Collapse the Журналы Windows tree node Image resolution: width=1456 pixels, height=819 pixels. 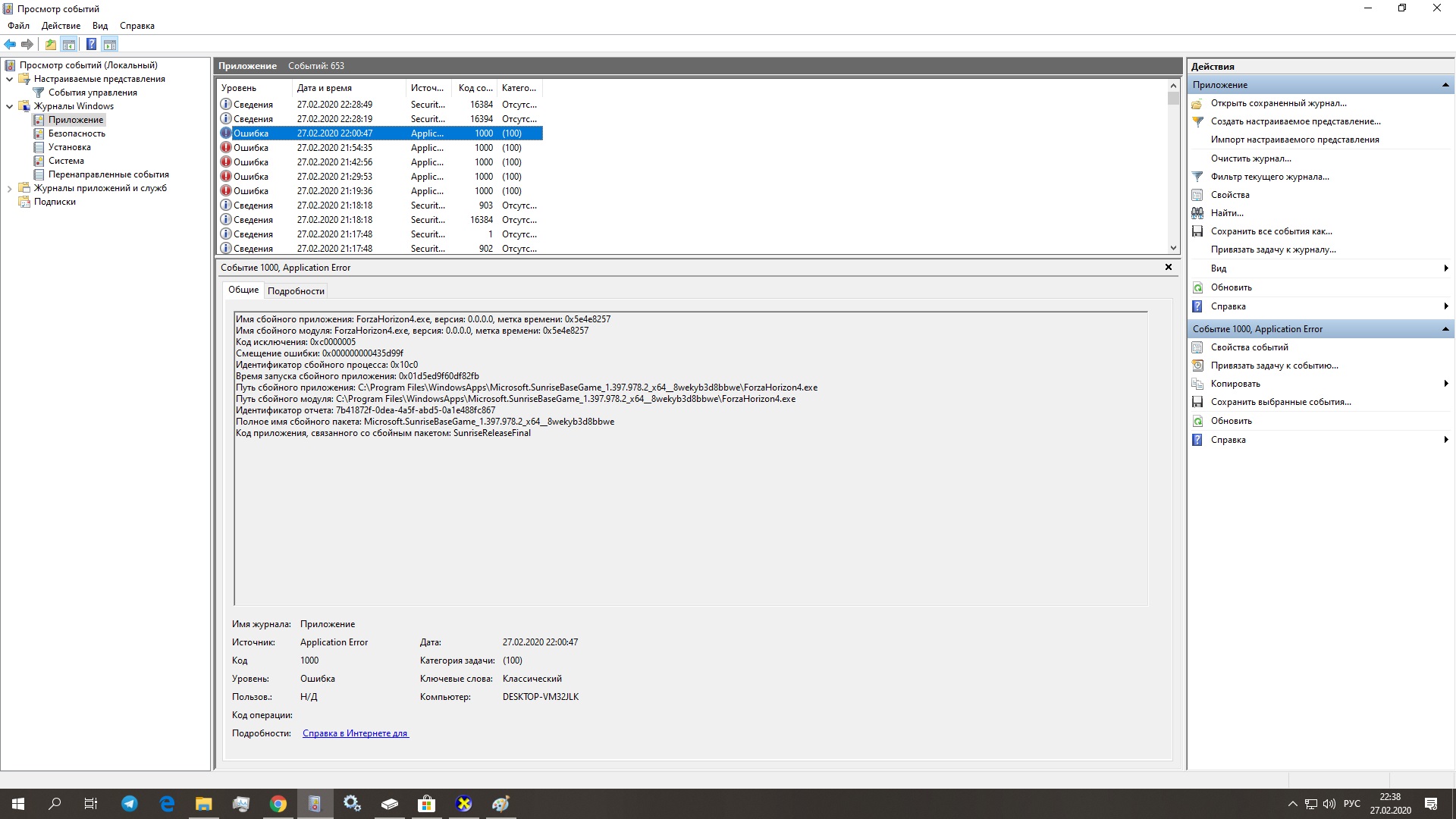coord(9,106)
